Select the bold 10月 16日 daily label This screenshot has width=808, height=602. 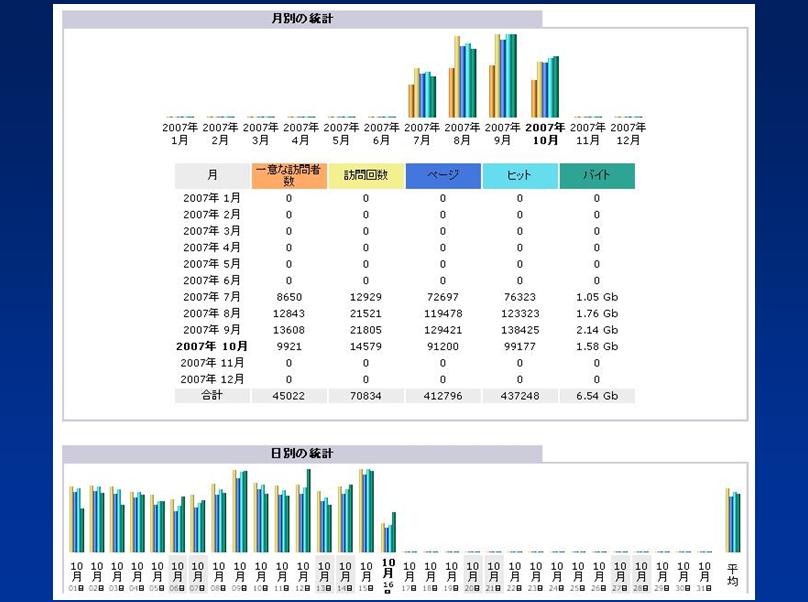point(388,573)
